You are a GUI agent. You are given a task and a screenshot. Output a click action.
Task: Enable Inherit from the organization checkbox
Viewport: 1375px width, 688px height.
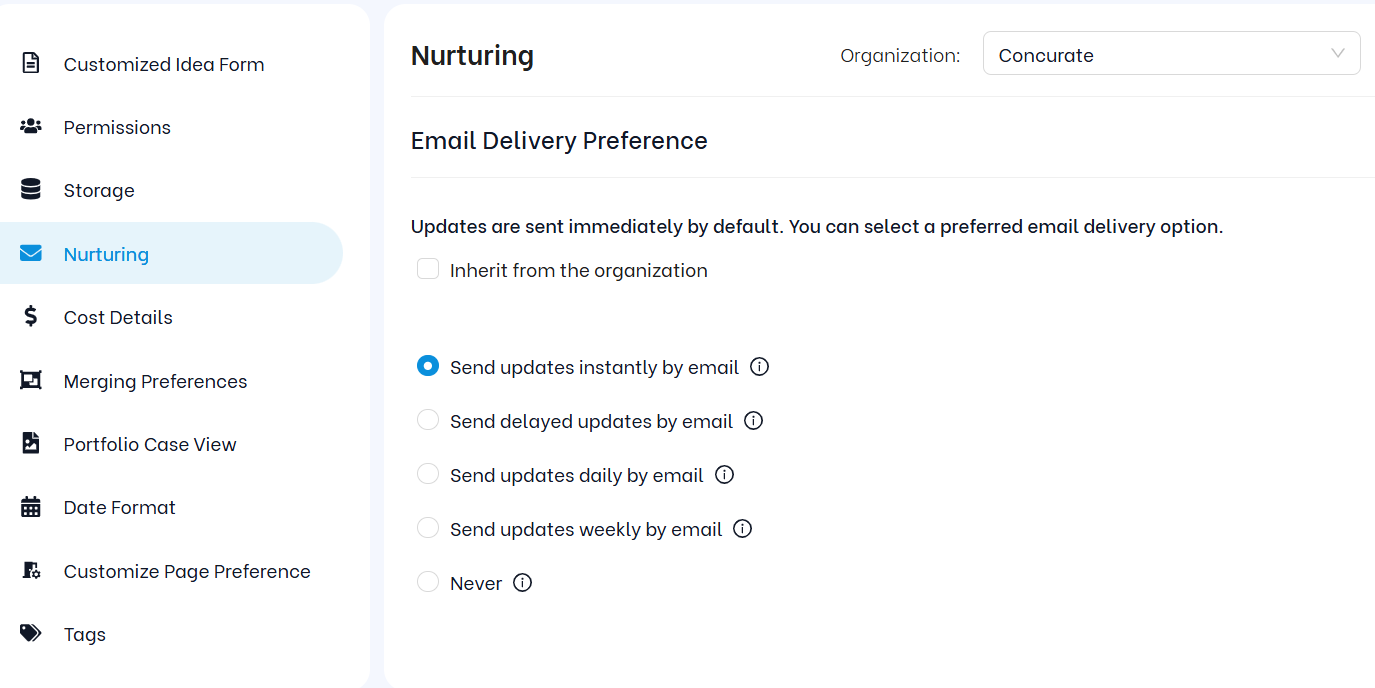click(x=428, y=269)
